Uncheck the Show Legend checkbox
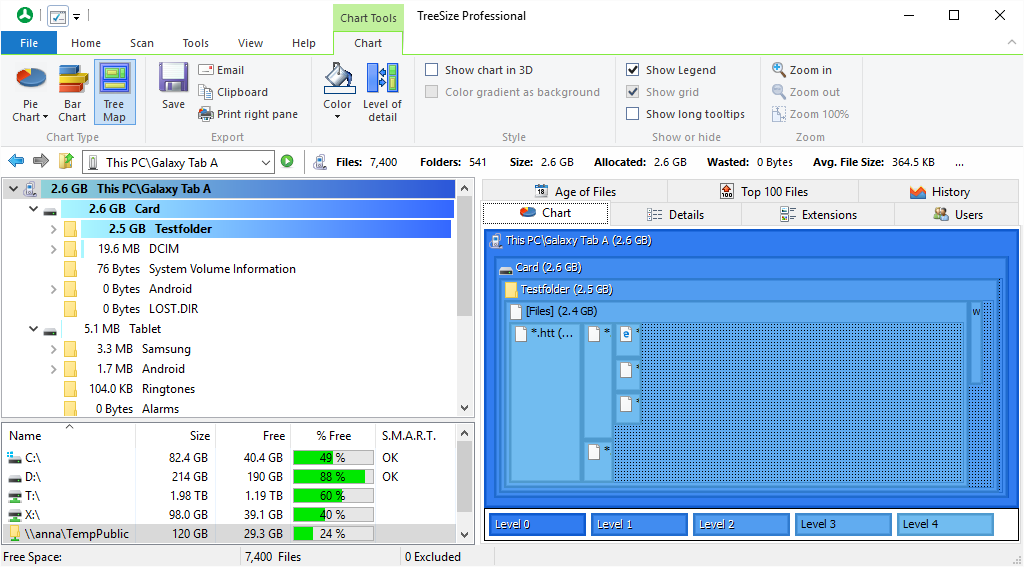The height and width of the screenshot is (567, 1024). tap(633, 70)
